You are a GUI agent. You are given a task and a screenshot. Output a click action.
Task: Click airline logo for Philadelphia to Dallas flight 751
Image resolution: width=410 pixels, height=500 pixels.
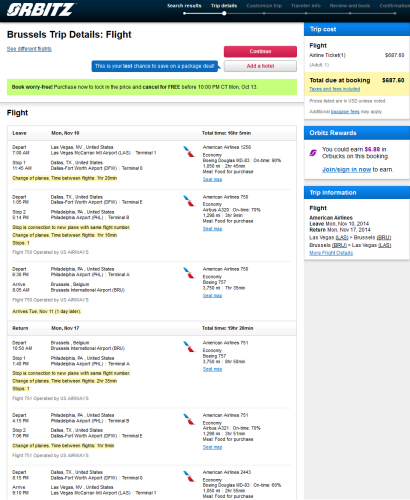pos(189,419)
